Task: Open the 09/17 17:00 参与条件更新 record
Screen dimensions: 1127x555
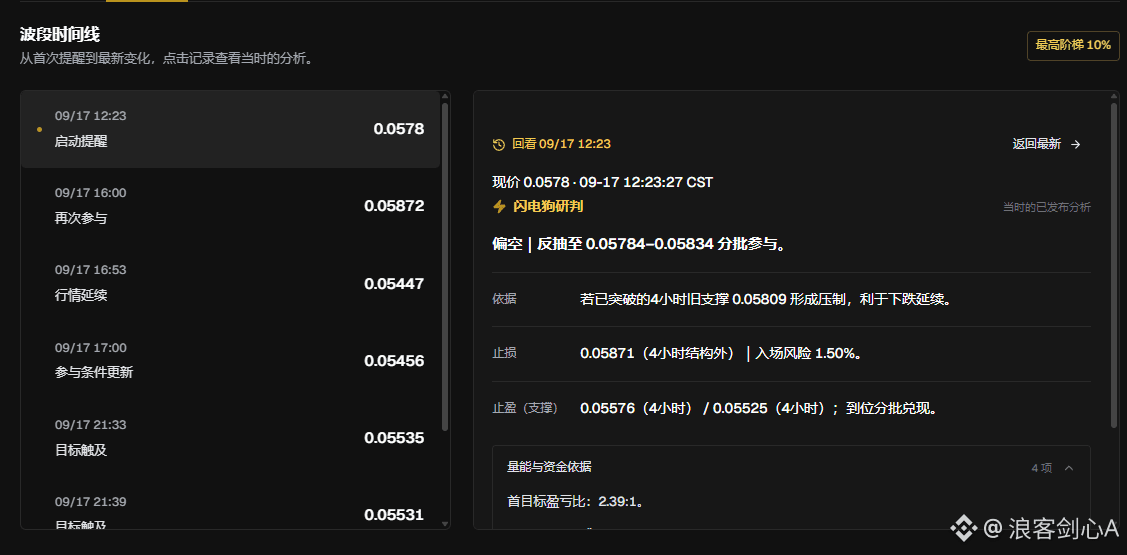Action: [x=231, y=361]
